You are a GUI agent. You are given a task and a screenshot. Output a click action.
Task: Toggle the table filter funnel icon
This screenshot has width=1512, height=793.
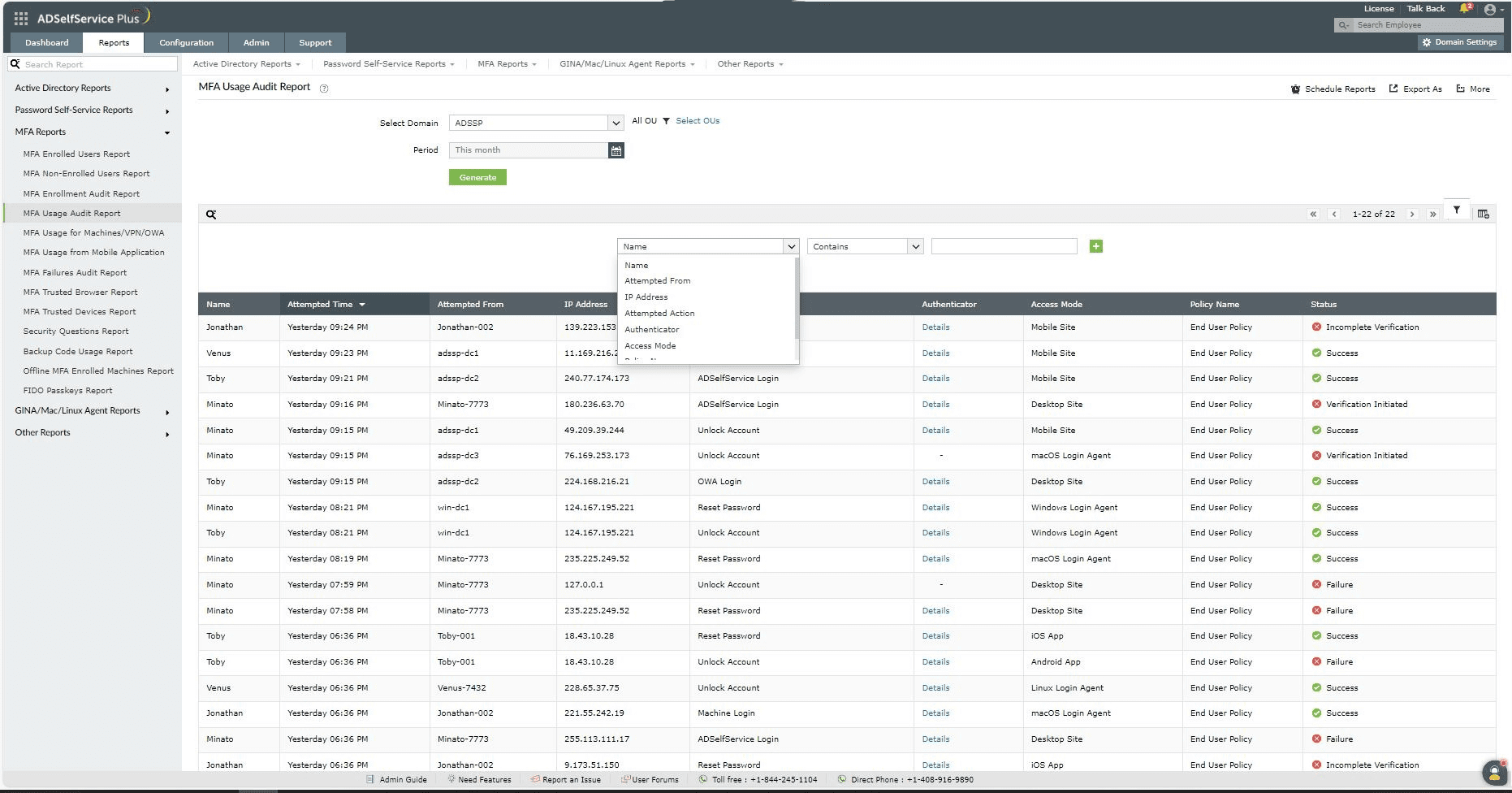click(x=1456, y=210)
